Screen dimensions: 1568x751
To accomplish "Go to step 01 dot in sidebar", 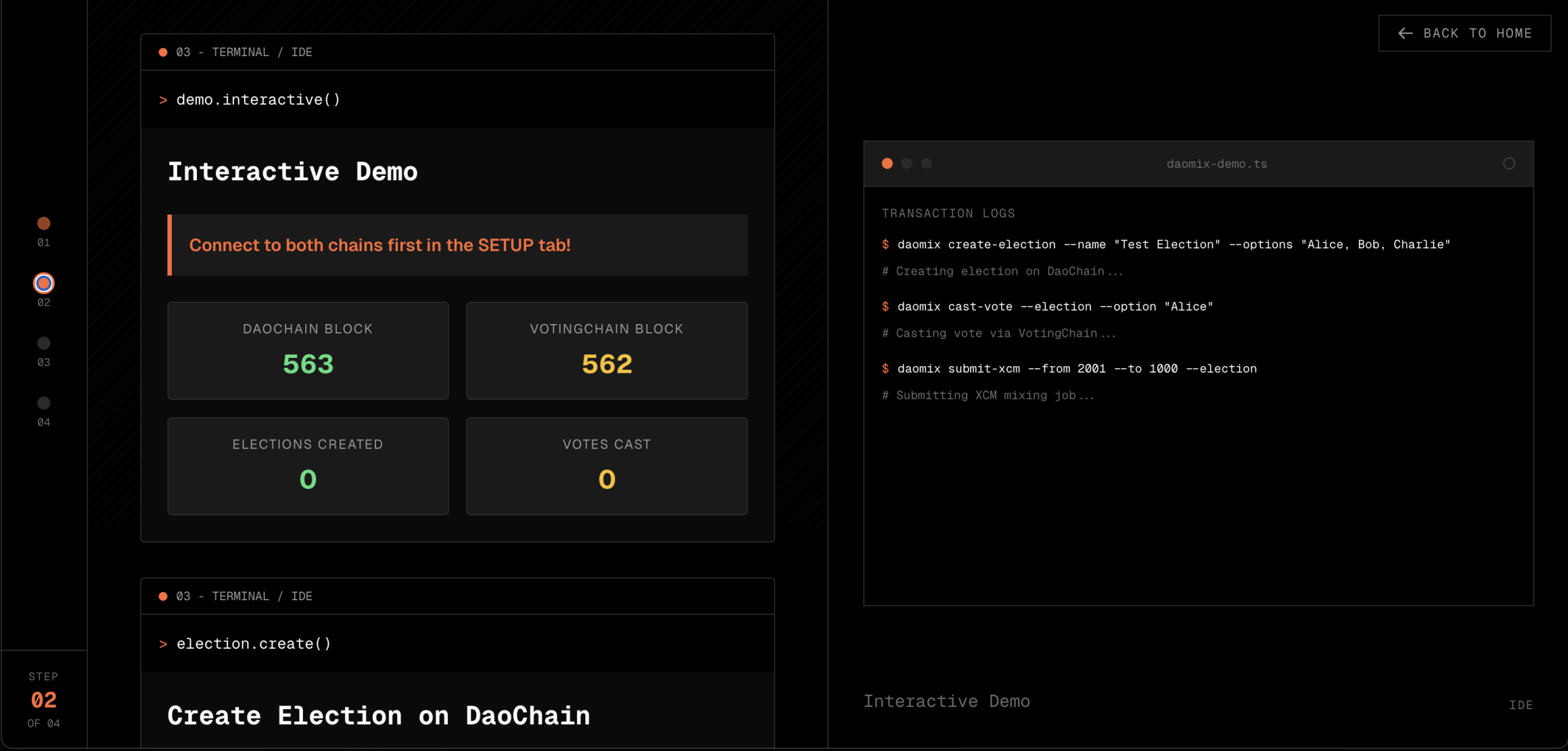I will (x=44, y=223).
